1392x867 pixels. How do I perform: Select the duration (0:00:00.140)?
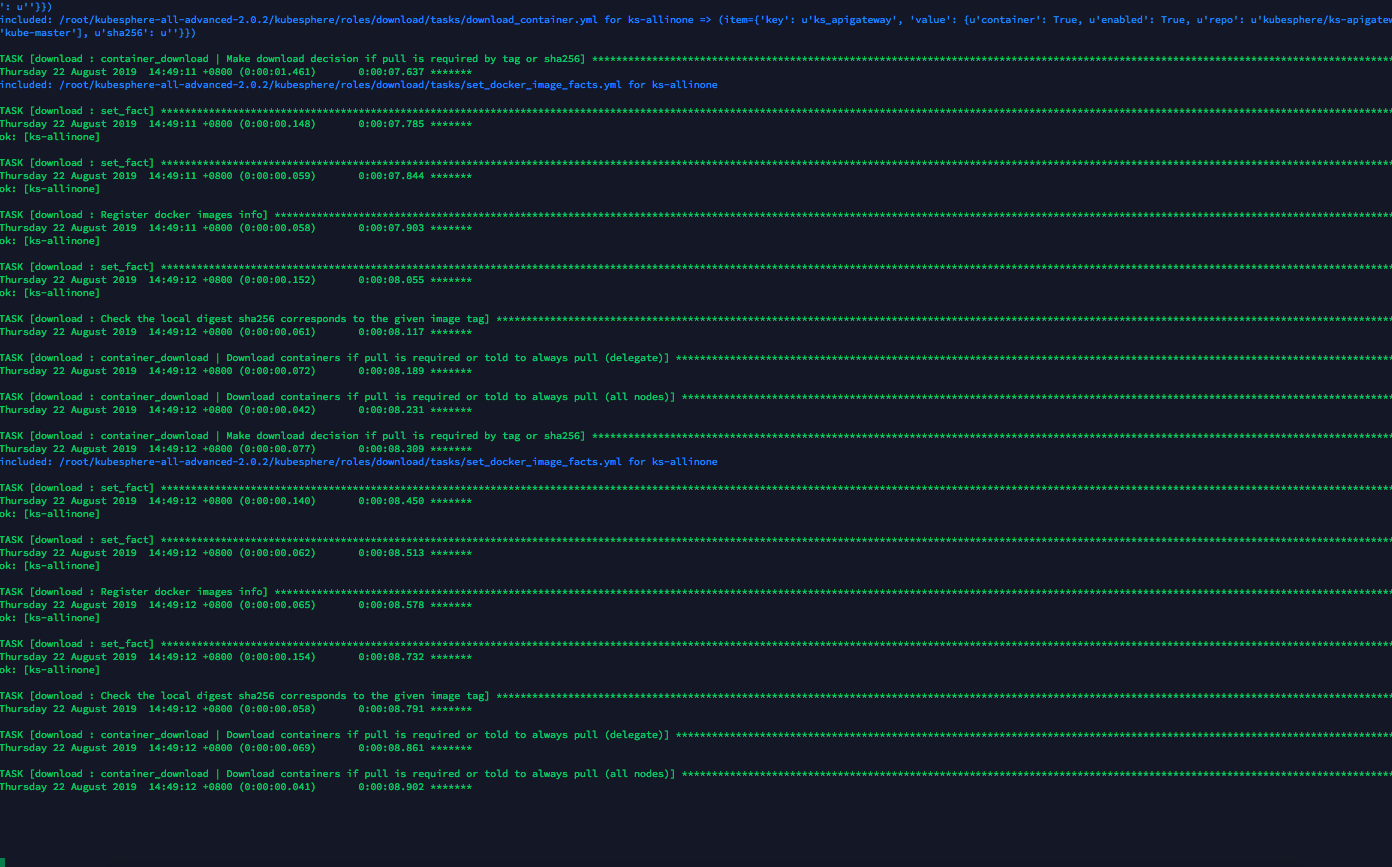(x=277, y=501)
